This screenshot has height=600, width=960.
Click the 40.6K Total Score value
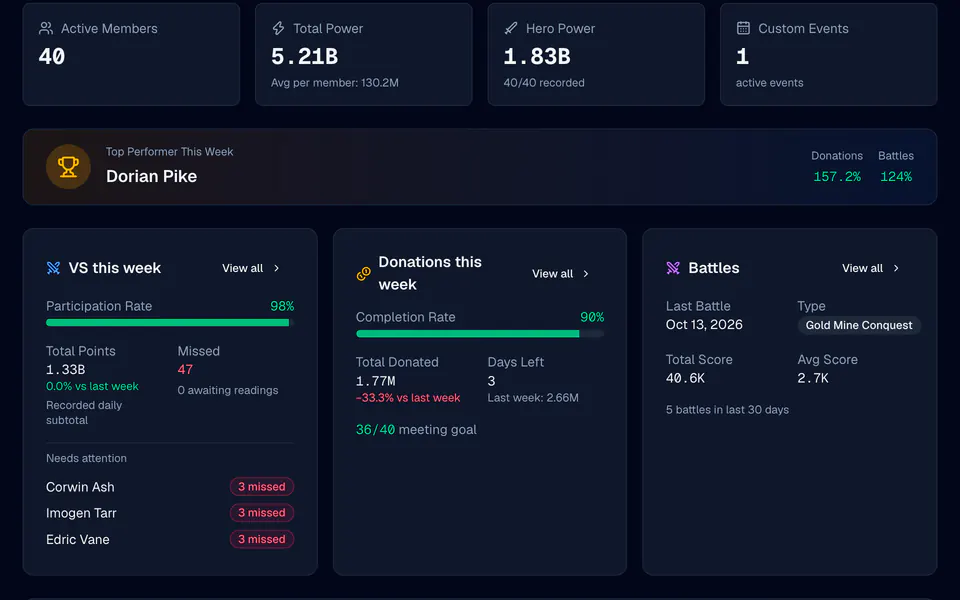(x=685, y=378)
